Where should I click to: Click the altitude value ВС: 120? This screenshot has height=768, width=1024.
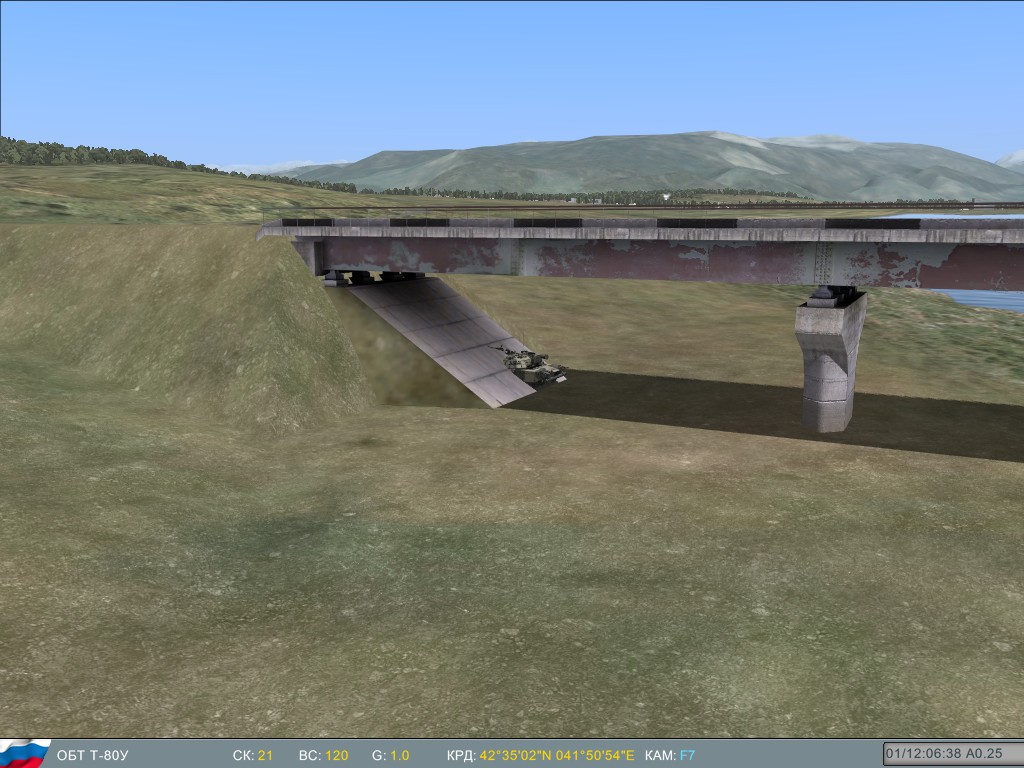click(x=323, y=756)
